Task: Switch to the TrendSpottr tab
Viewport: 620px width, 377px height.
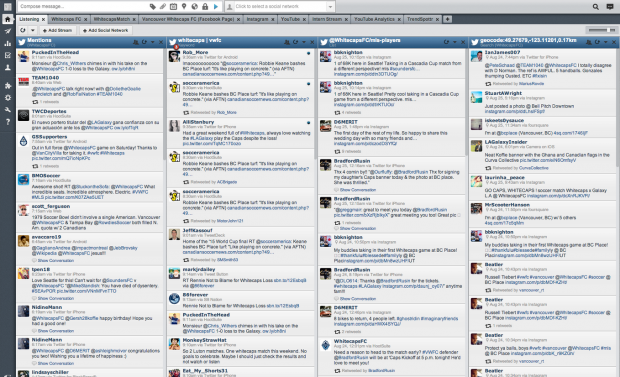Action: 420,19
